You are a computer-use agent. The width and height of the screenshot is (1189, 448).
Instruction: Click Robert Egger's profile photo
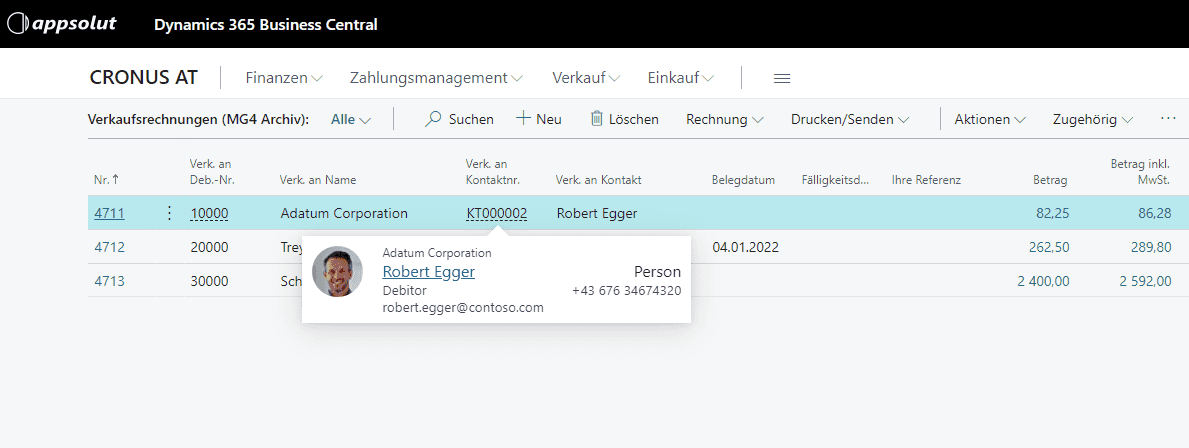coord(337,272)
